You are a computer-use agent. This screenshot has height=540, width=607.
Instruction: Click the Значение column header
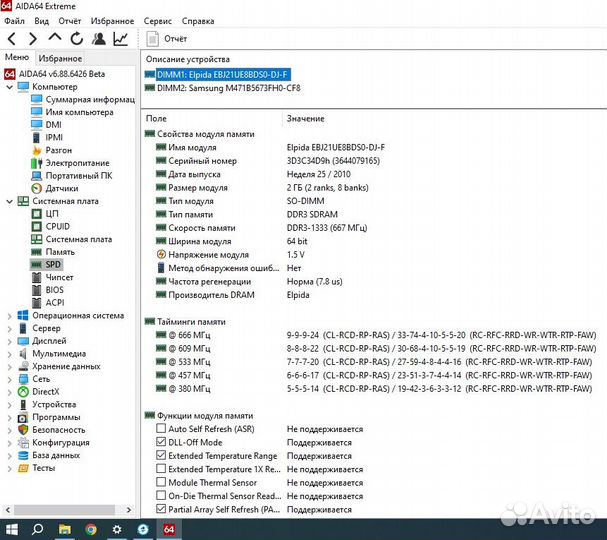(x=305, y=118)
